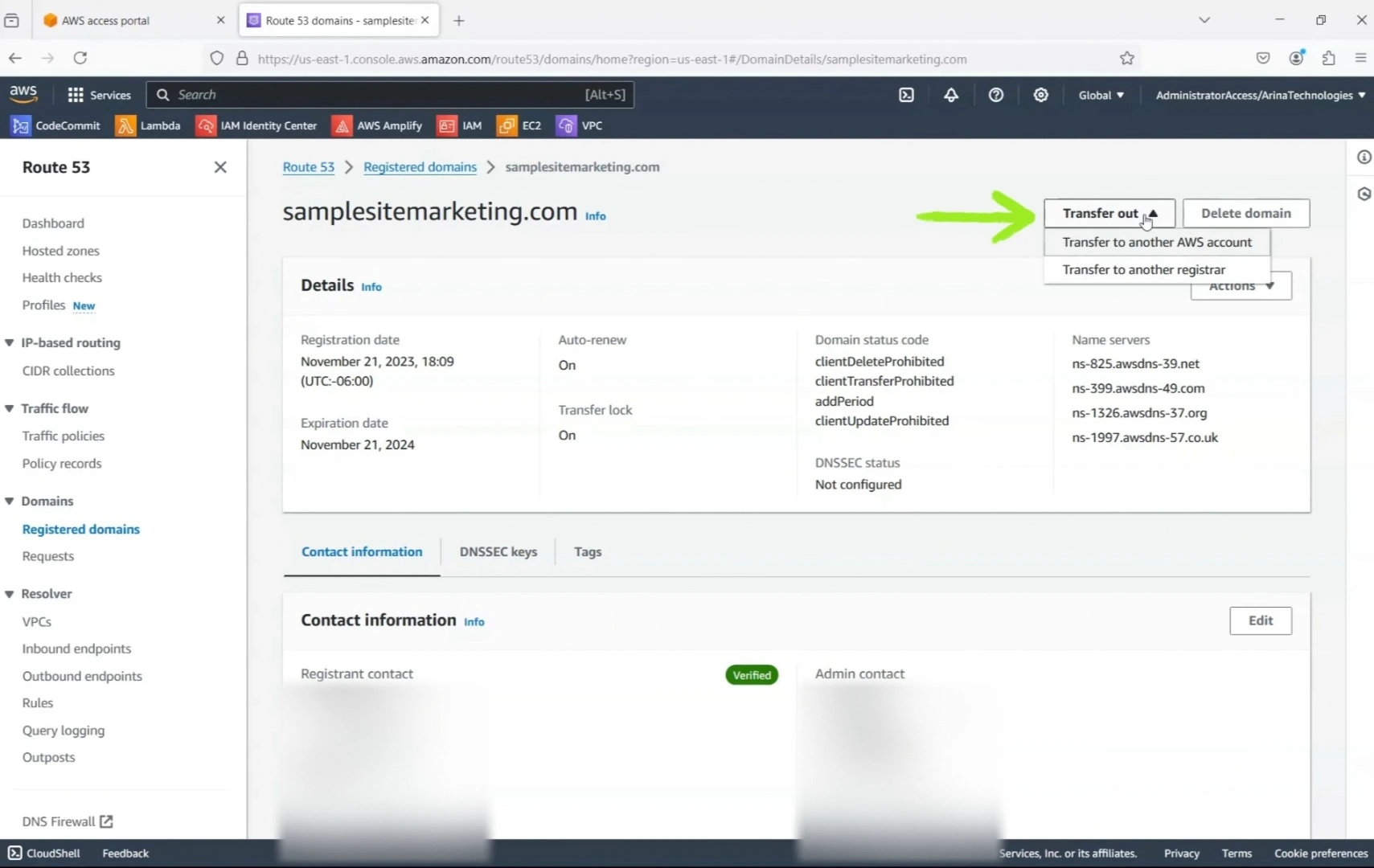Open Info link beside domain name title
The width and height of the screenshot is (1374, 868).
pyautogui.click(x=596, y=216)
